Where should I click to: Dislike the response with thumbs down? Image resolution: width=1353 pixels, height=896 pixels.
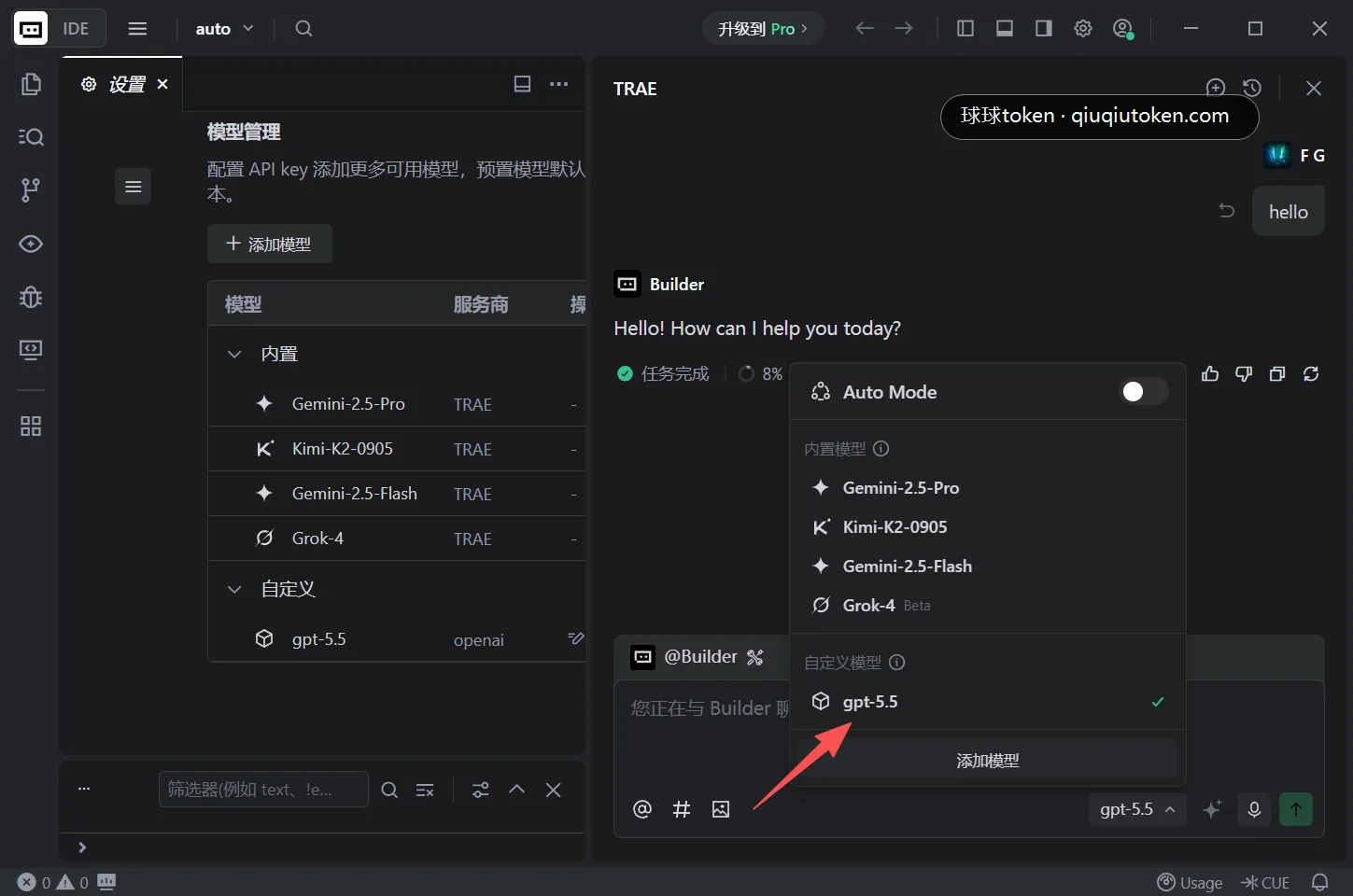click(1244, 373)
